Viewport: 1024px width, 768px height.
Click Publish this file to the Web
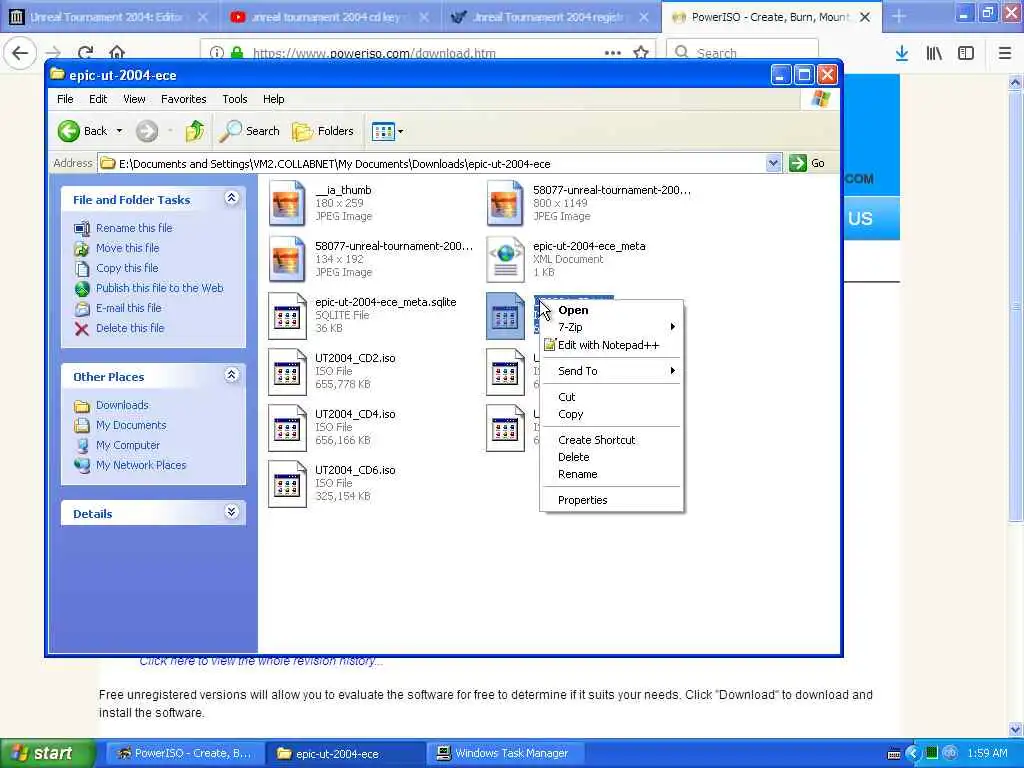coord(159,288)
